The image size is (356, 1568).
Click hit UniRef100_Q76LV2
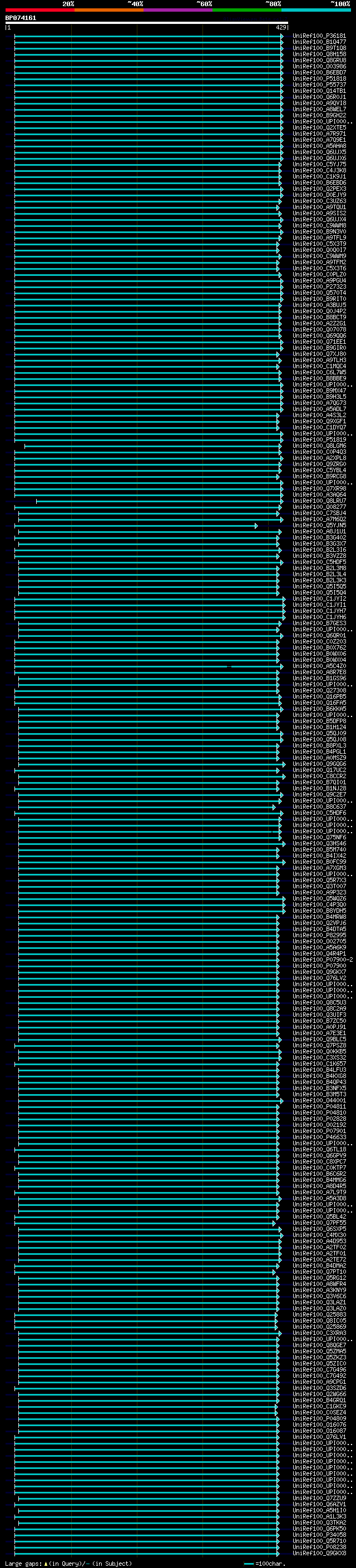tap(319, 978)
